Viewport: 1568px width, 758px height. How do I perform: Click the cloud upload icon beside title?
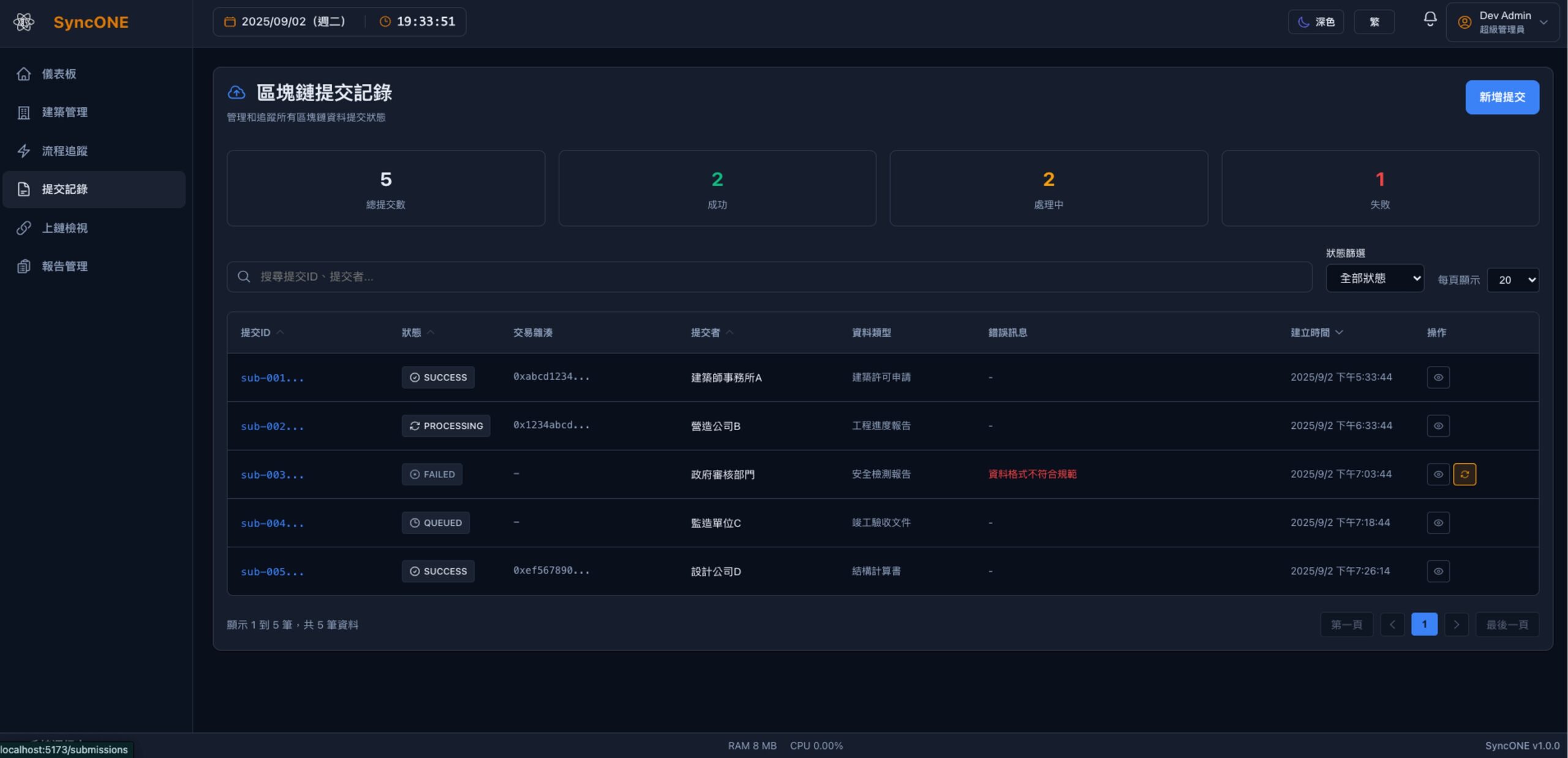click(236, 93)
